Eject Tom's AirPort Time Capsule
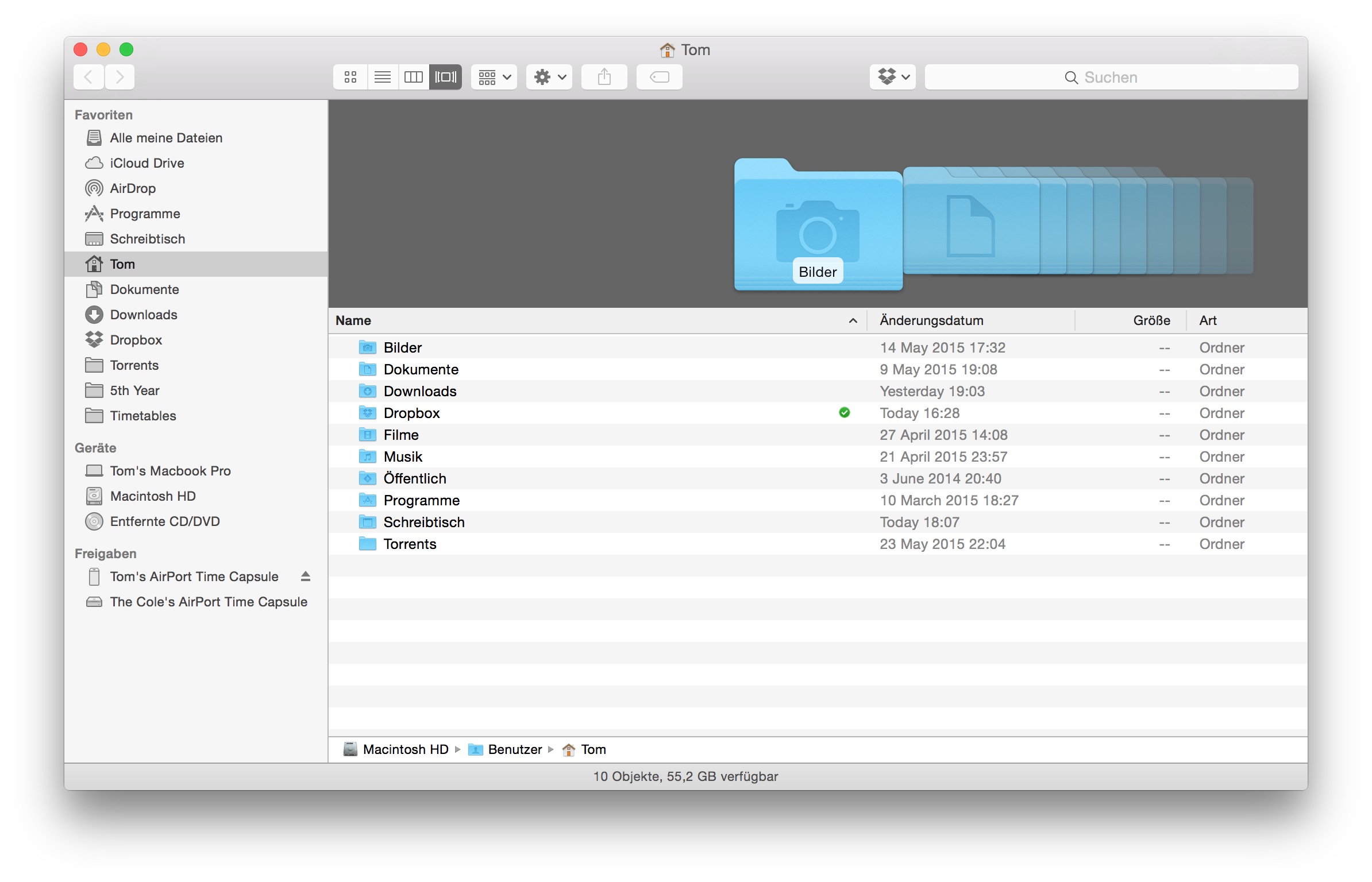1372x882 pixels. click(x=306, y=576)
